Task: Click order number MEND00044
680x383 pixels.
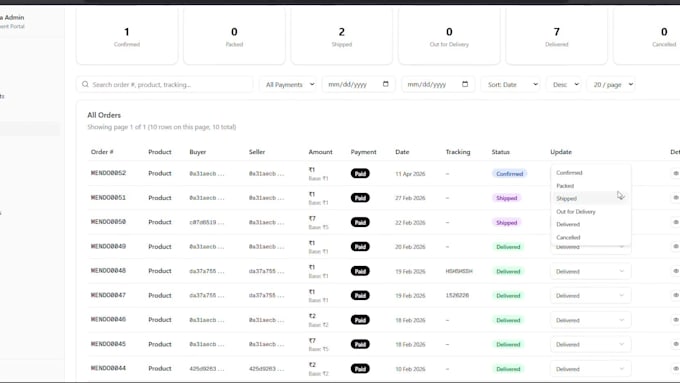Action: tap(108, 368)
